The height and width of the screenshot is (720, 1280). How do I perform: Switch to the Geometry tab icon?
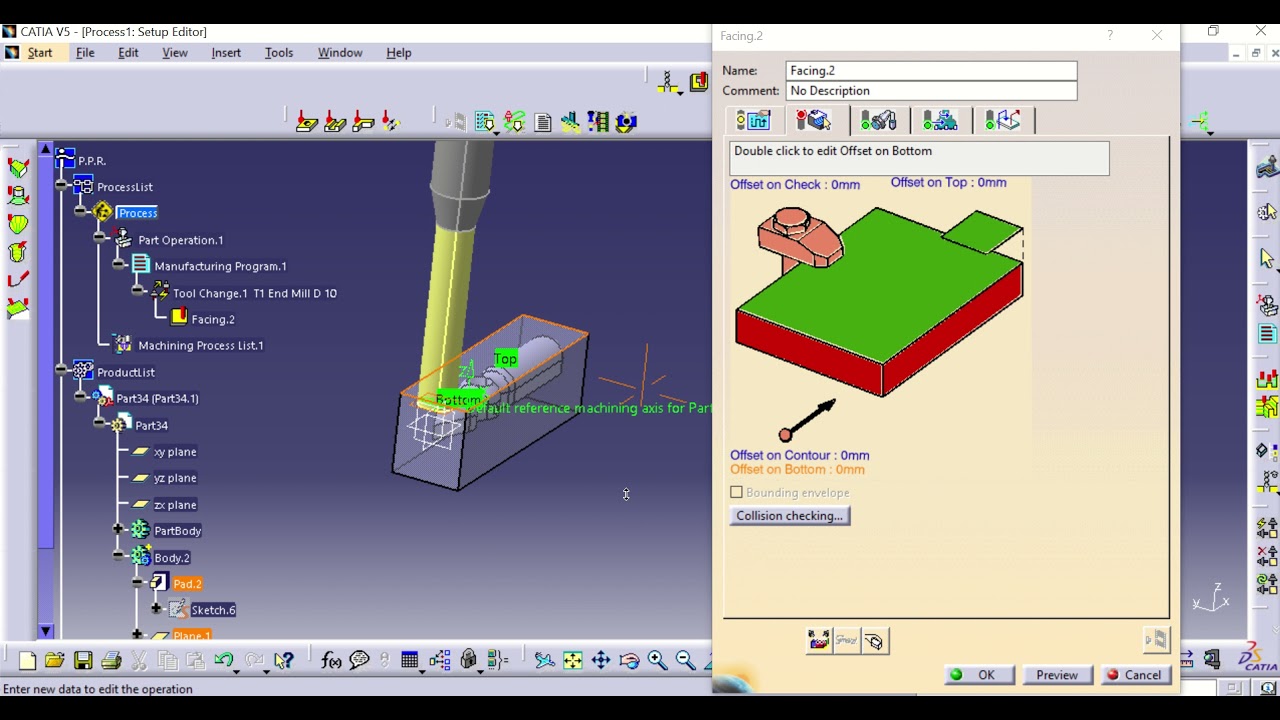tap(815, 121)
